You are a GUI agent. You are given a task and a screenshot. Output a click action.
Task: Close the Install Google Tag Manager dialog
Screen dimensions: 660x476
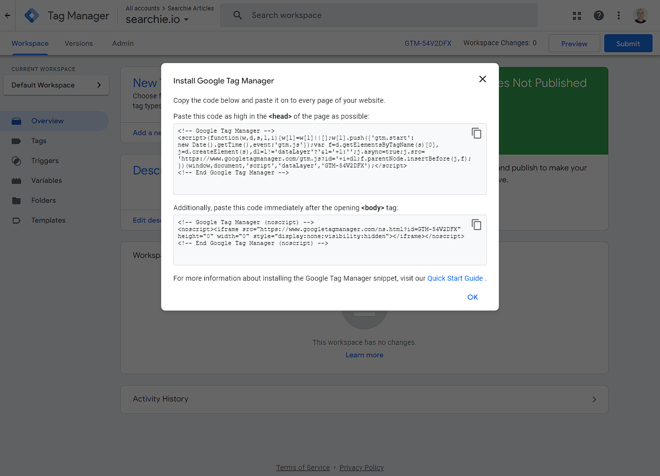(482, 79)
